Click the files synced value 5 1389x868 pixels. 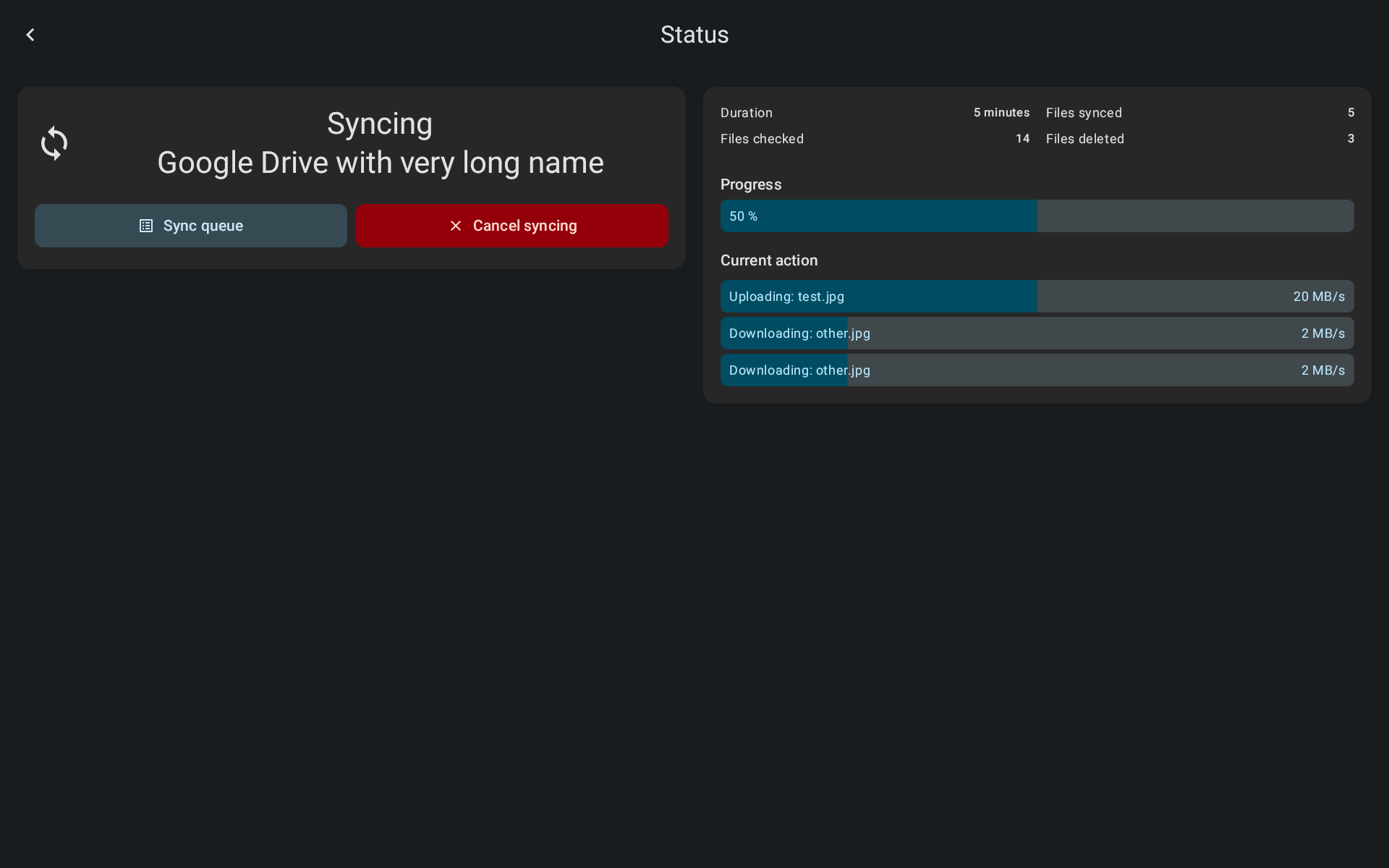click(x=1351, y=113)
